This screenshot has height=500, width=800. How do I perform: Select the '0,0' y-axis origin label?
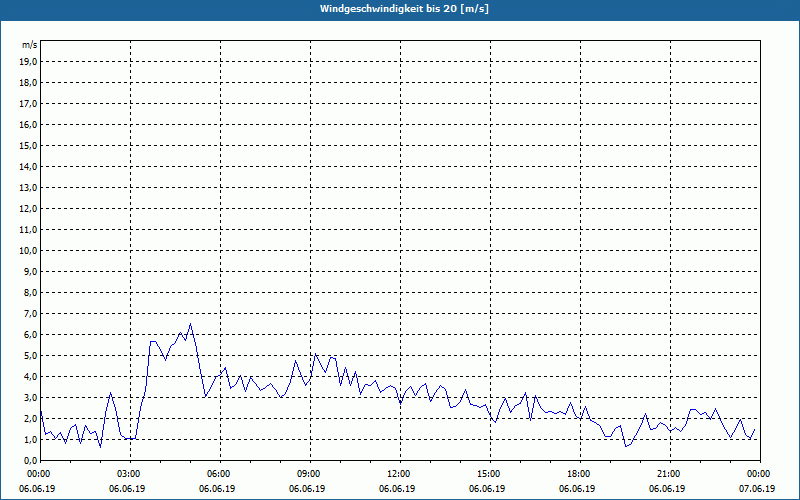[x=30, y=461]
